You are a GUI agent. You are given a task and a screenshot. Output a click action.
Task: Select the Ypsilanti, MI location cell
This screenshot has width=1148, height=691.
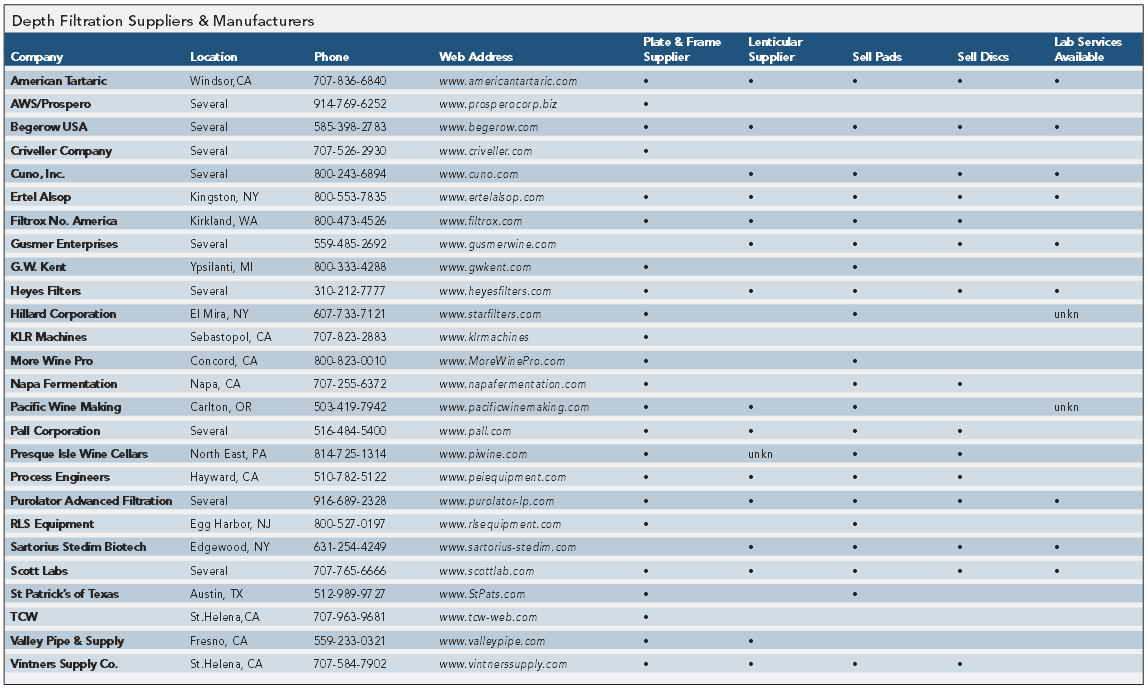coord(221,267)
